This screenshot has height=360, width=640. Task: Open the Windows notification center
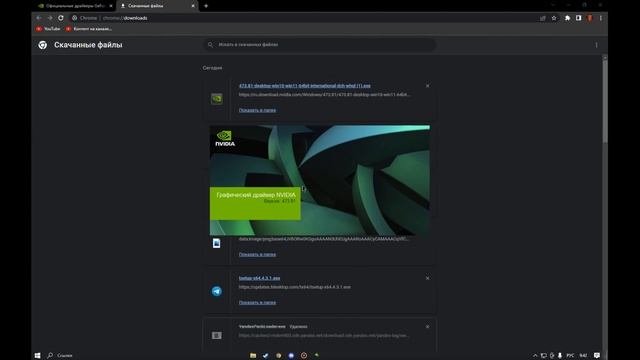coord(597,356)
